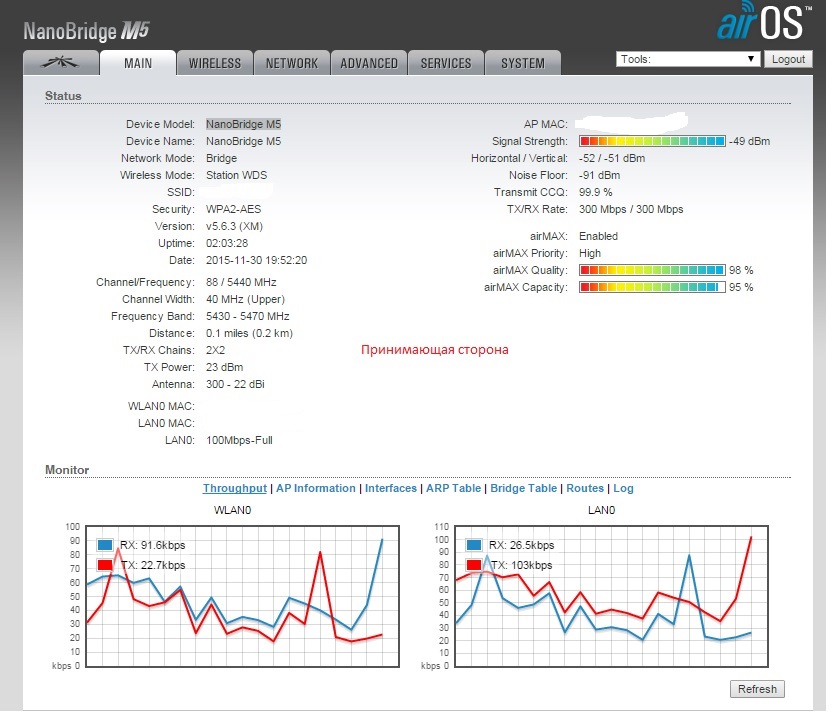Go to the SERVICES tab

tap(446, 63)
